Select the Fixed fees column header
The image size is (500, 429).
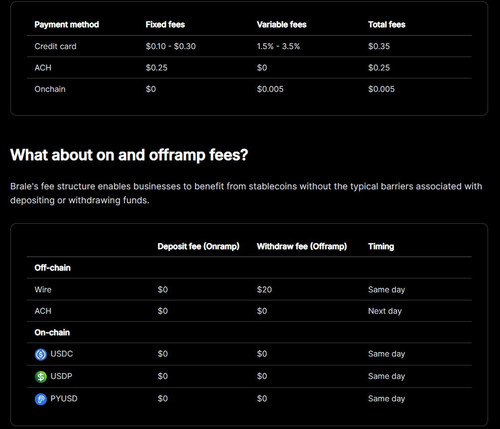point(165,25)
